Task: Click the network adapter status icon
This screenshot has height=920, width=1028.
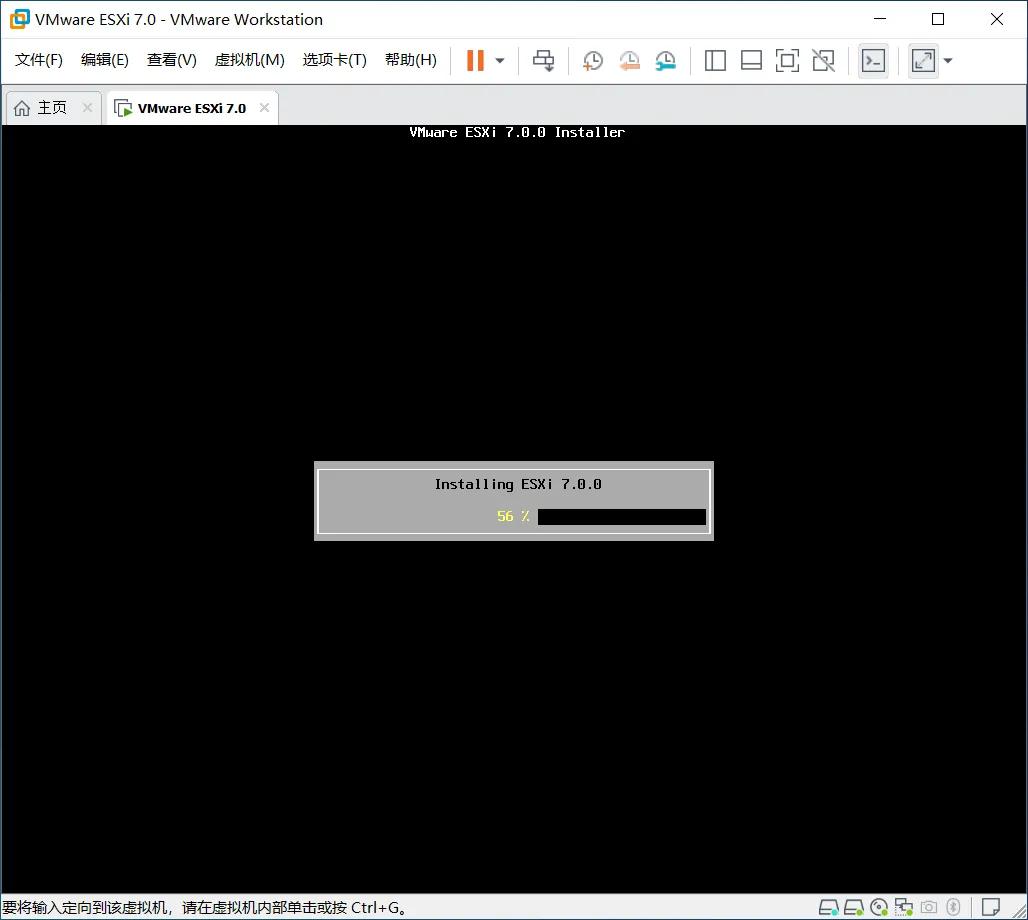Action: (x=903, y=907)
